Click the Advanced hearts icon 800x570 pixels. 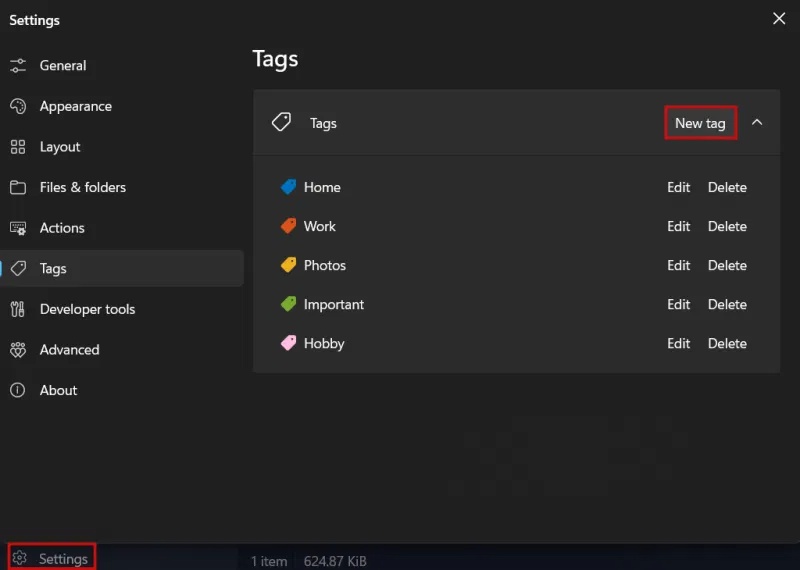coord(18,350)
